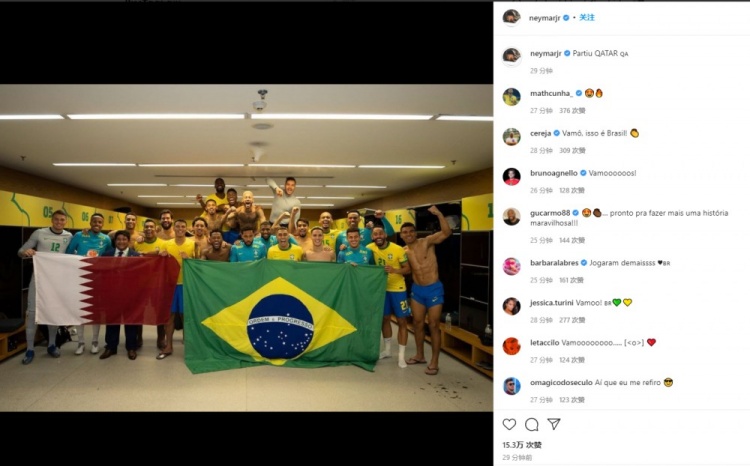
Task: Open the comment speech bubble icon
Action: point(531,424)
